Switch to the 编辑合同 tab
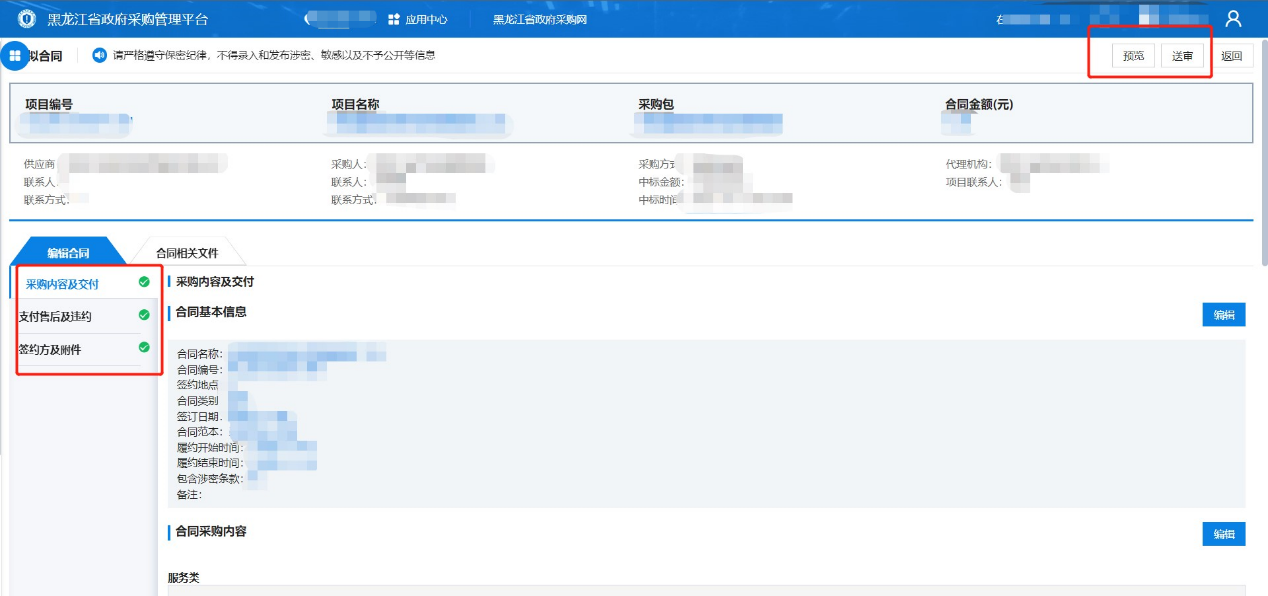The height and width of the screenshot is (596, 1268). [68, 253]
